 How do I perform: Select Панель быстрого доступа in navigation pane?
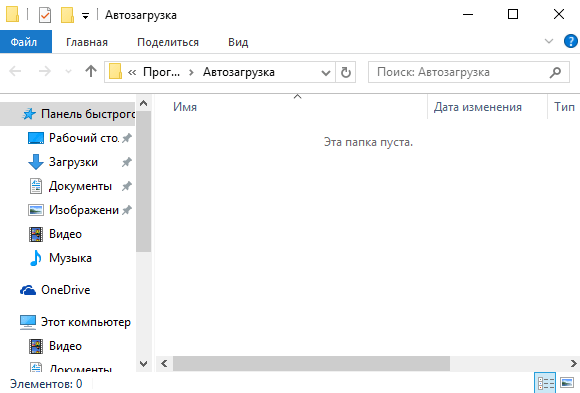pyautogui.click(x=67, y=114)
